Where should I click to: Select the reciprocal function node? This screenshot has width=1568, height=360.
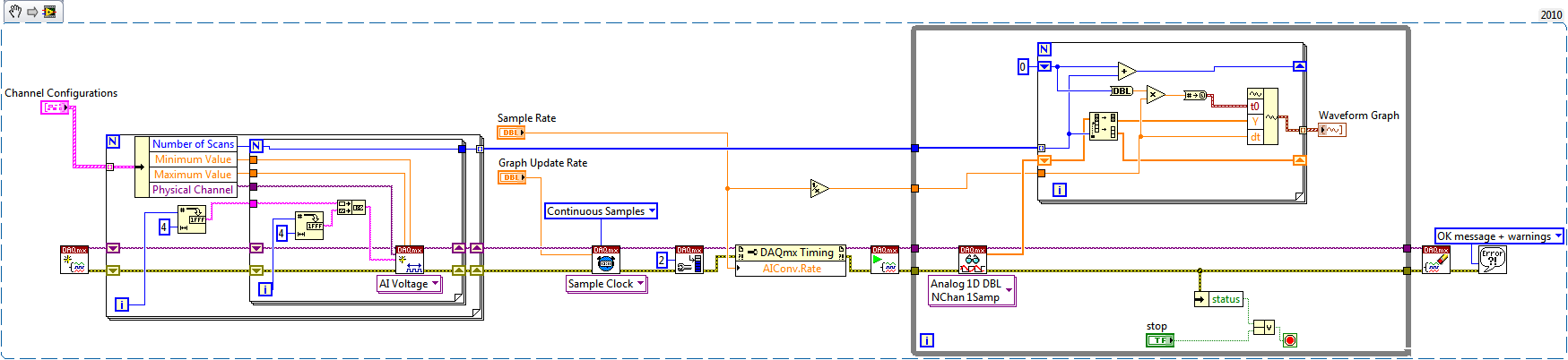point(819,188)
